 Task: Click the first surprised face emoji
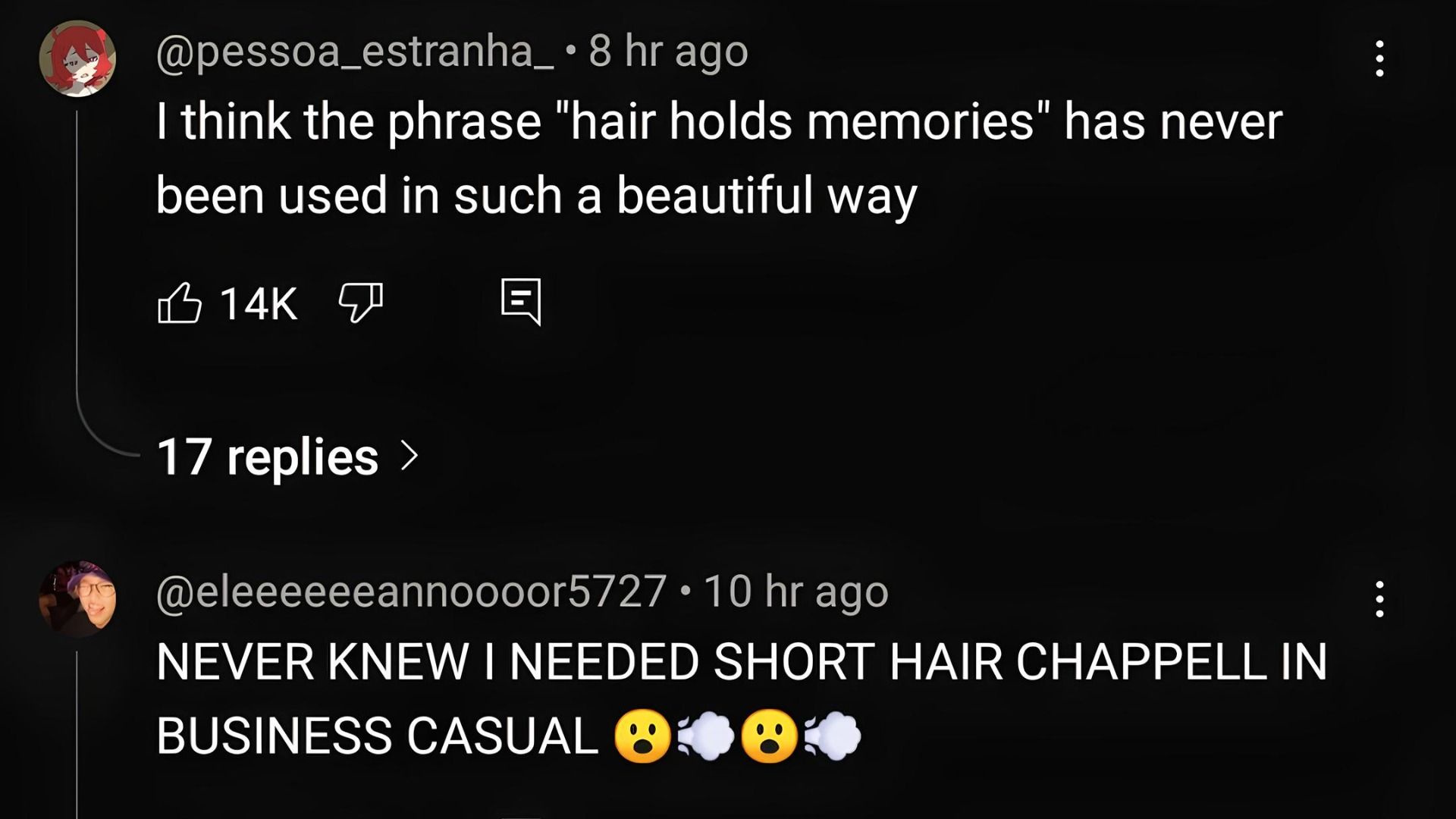click(642, 736)
